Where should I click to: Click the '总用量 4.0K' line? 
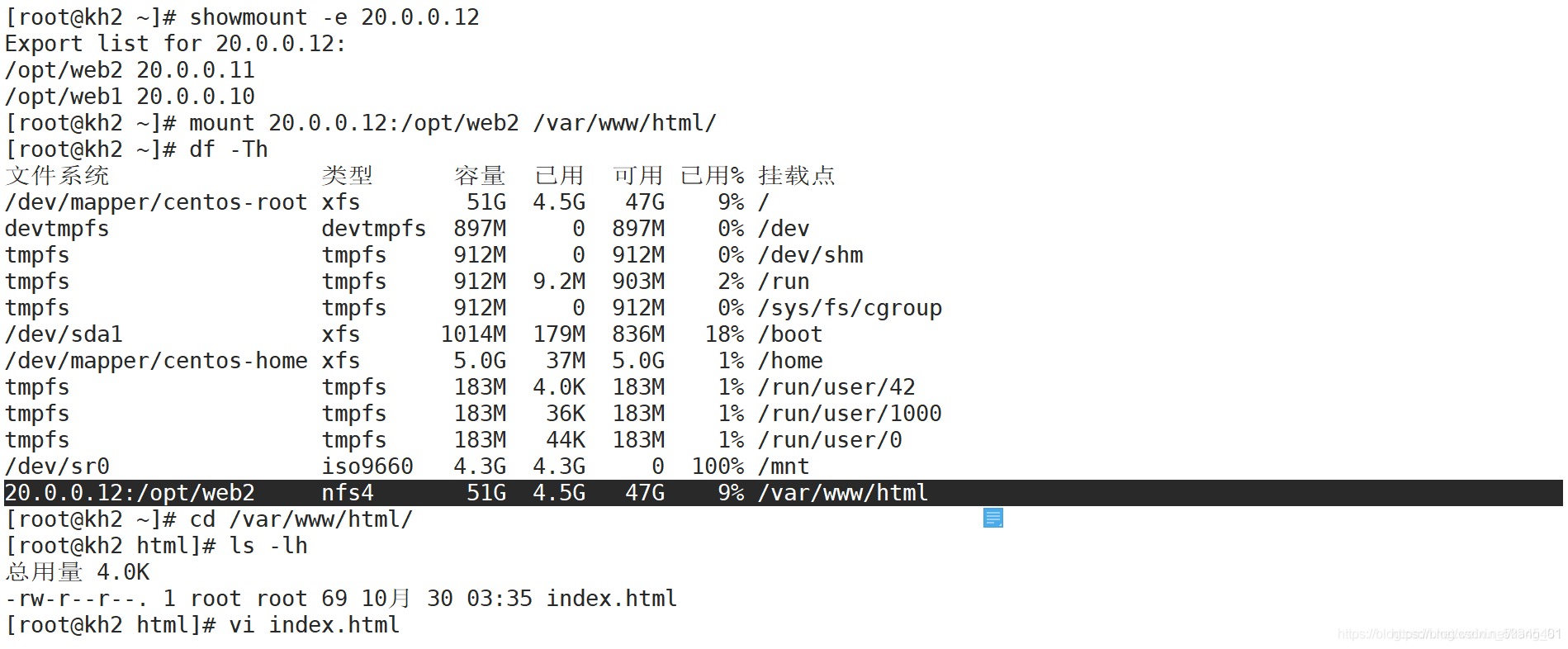78,572
